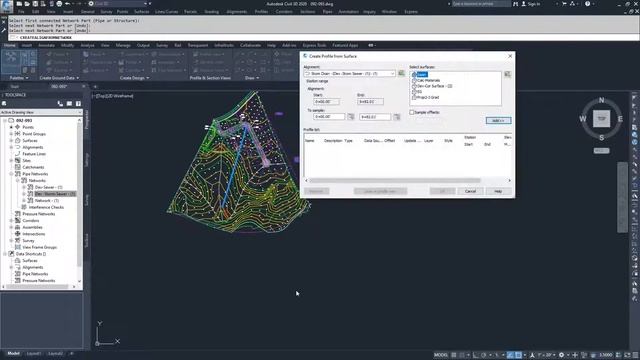Click the status bar settings gear icon
This screenshot has width=640, height=360.
point(561,355)
